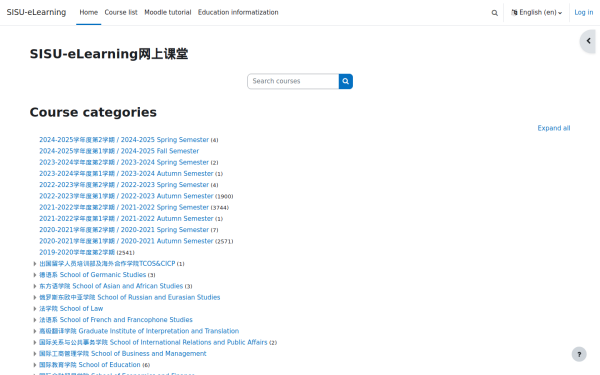Submit the course search with the blue search button

point(346,81)
